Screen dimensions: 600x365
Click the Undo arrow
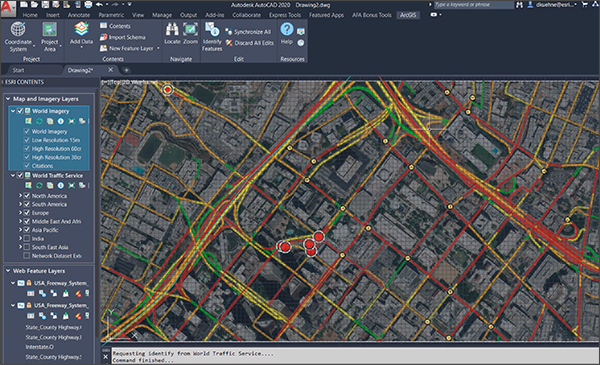click(99, 5)
